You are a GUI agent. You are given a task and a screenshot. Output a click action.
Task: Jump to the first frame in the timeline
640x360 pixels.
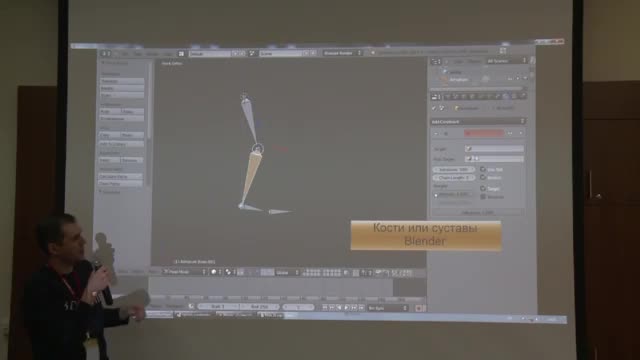point(325,308)
